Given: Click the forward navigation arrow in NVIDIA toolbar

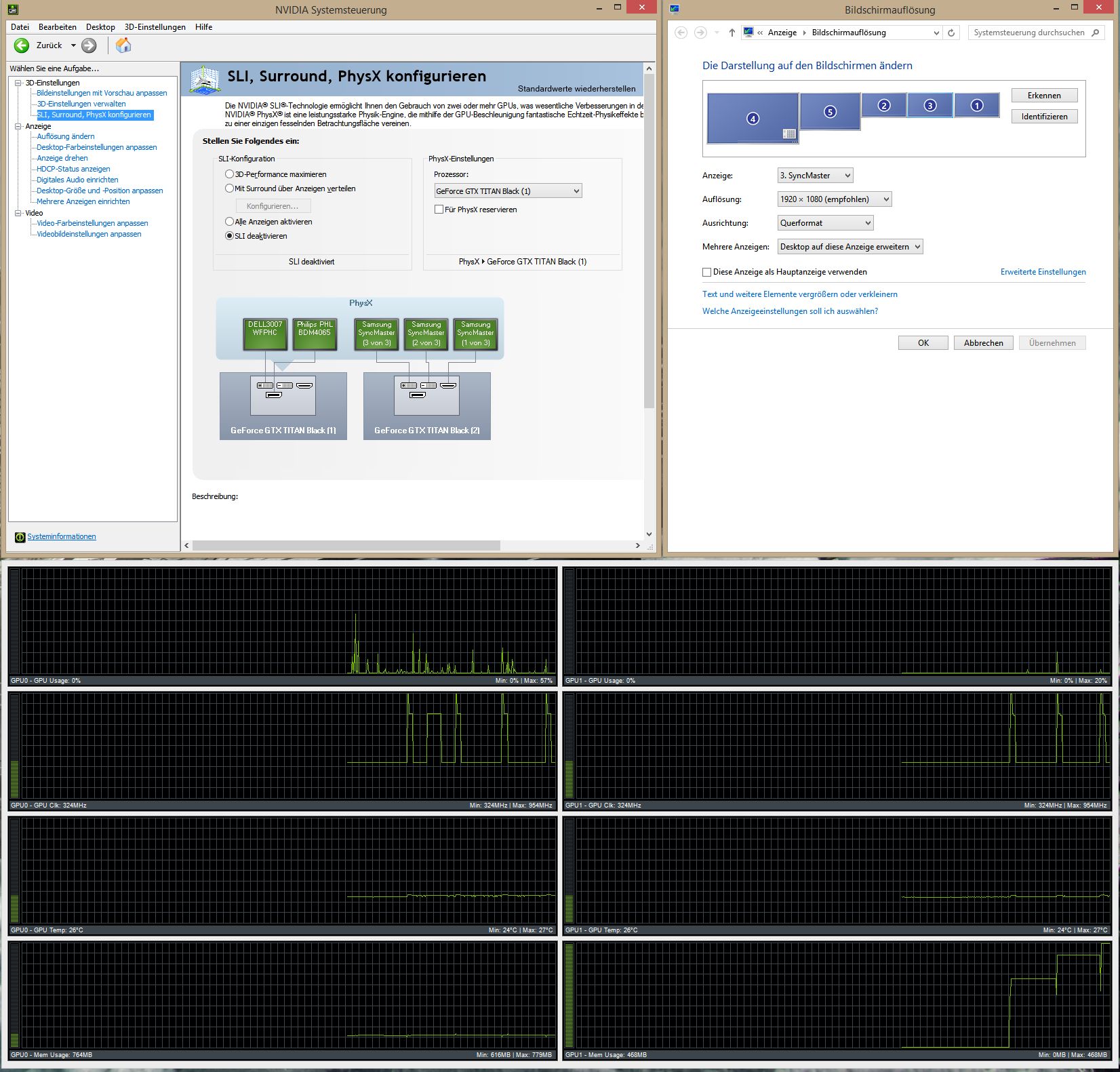Looking at the screenshot, I should pos(88,45).
